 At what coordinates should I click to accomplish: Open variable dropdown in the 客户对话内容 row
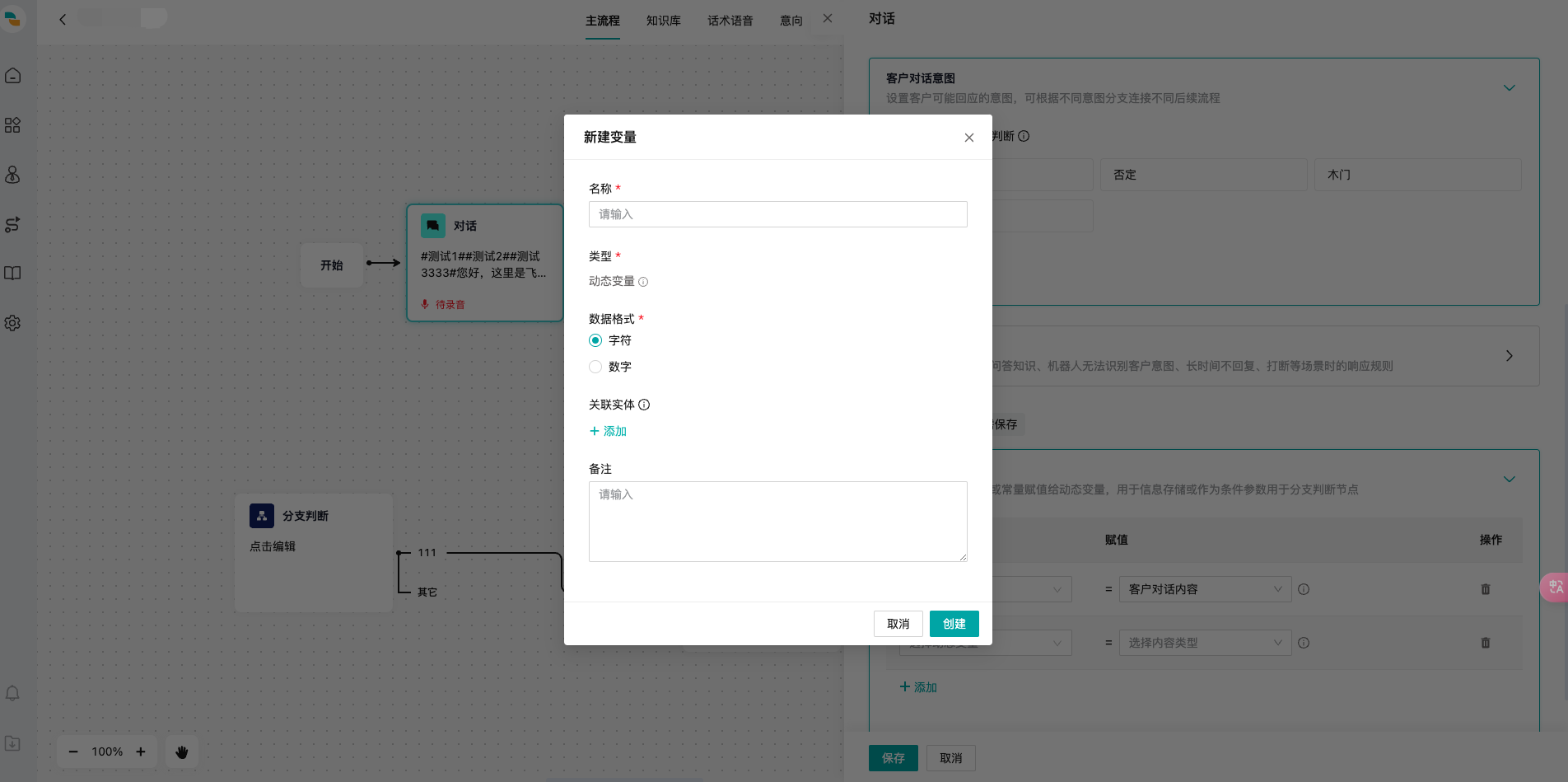click(1031, 589)
